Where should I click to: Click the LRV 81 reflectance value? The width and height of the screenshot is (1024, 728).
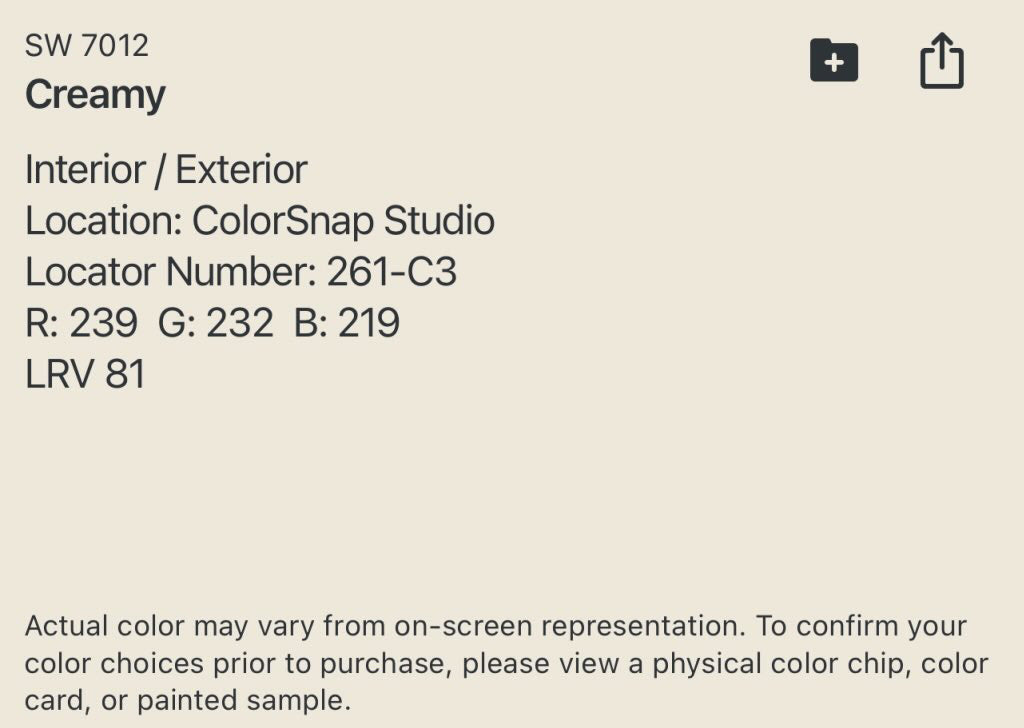point(85,373)
